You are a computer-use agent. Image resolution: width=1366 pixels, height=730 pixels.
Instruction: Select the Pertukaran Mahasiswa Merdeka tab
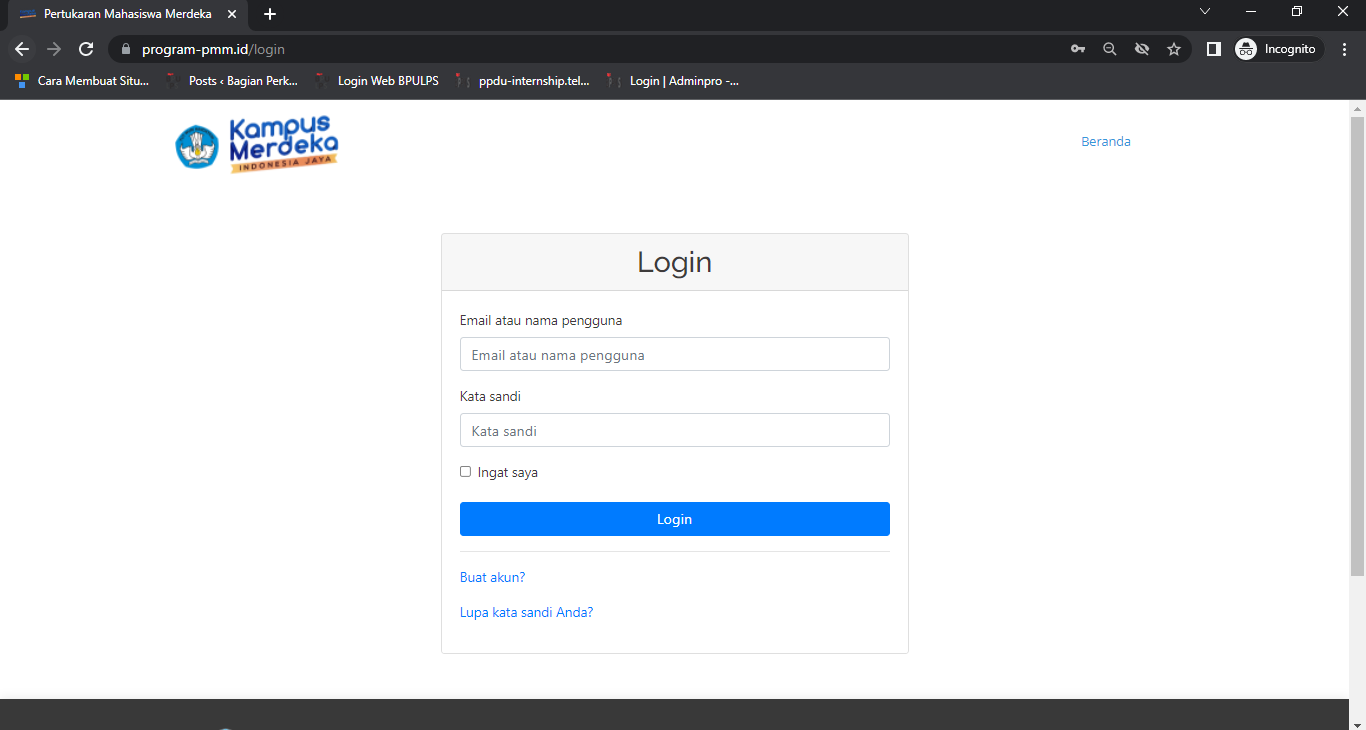[x=126, y=14]
